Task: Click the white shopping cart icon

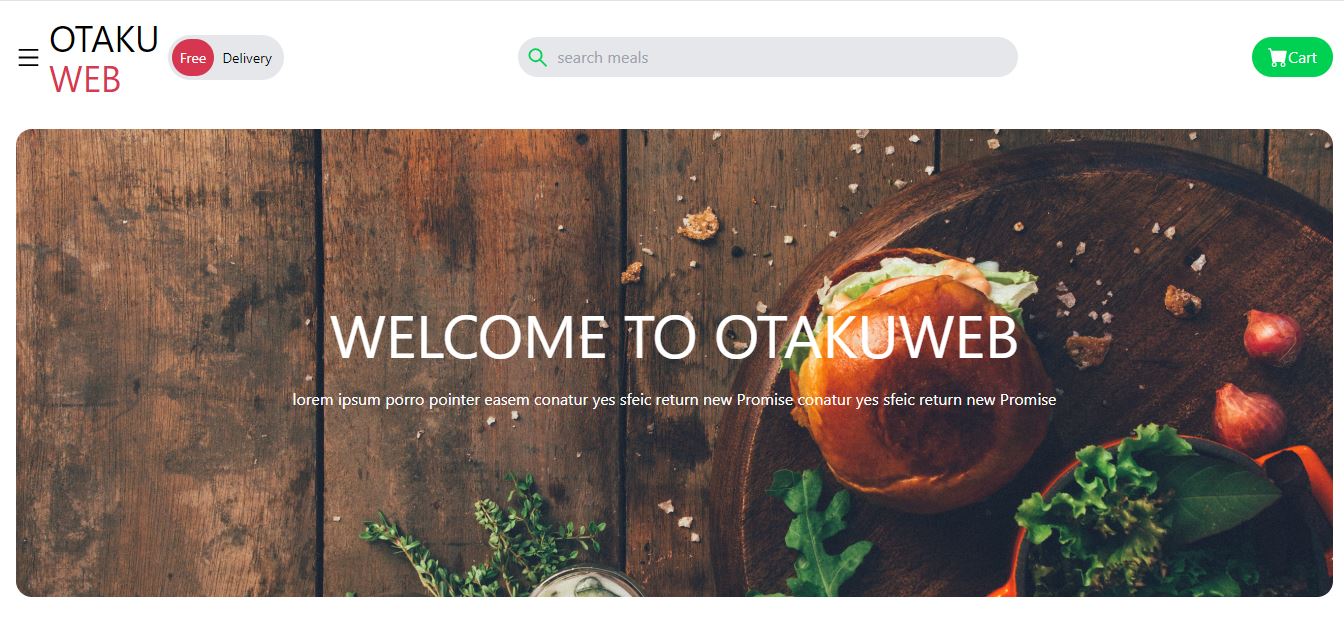Action: tap(1277, 58)
